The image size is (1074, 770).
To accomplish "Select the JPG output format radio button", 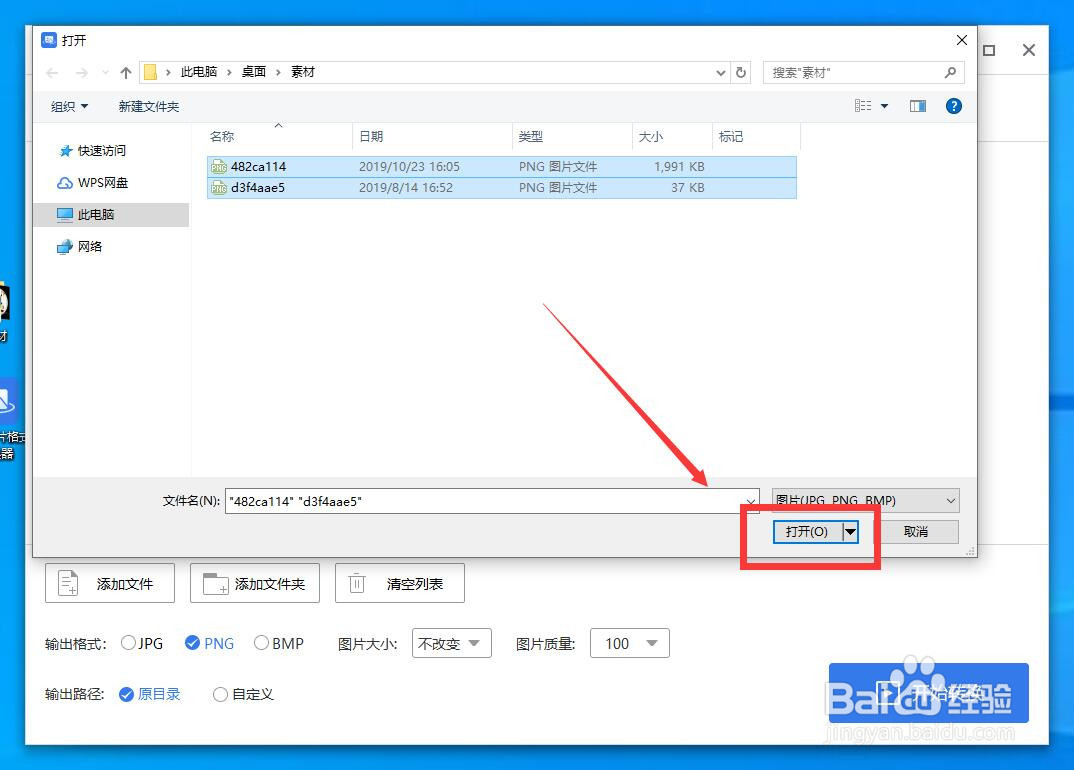I will pos(129,643).
